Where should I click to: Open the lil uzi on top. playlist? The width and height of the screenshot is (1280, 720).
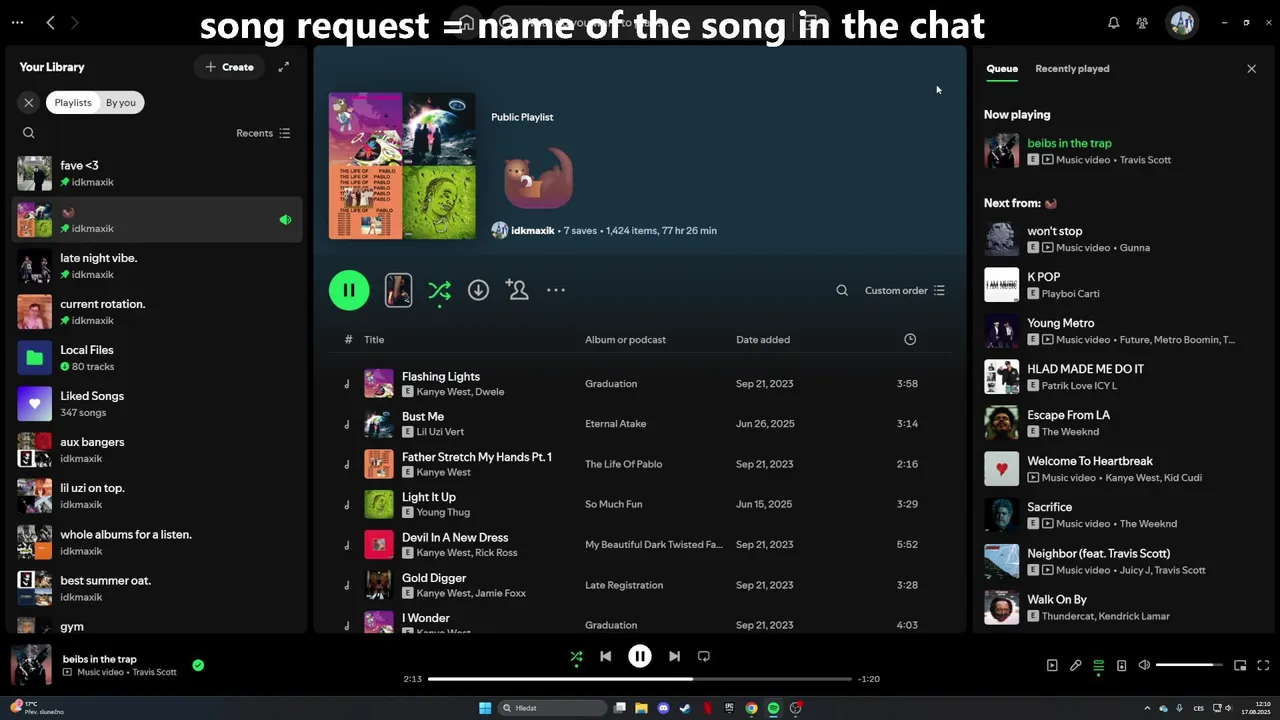click(157, 495)
